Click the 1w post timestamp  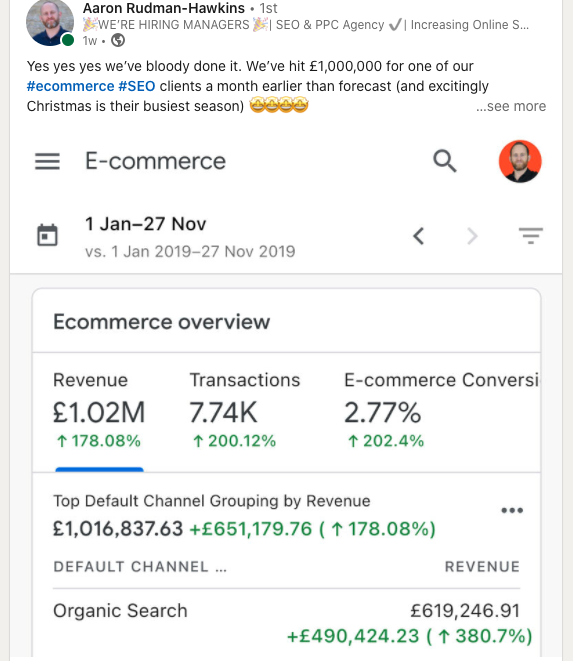[90, 41]
